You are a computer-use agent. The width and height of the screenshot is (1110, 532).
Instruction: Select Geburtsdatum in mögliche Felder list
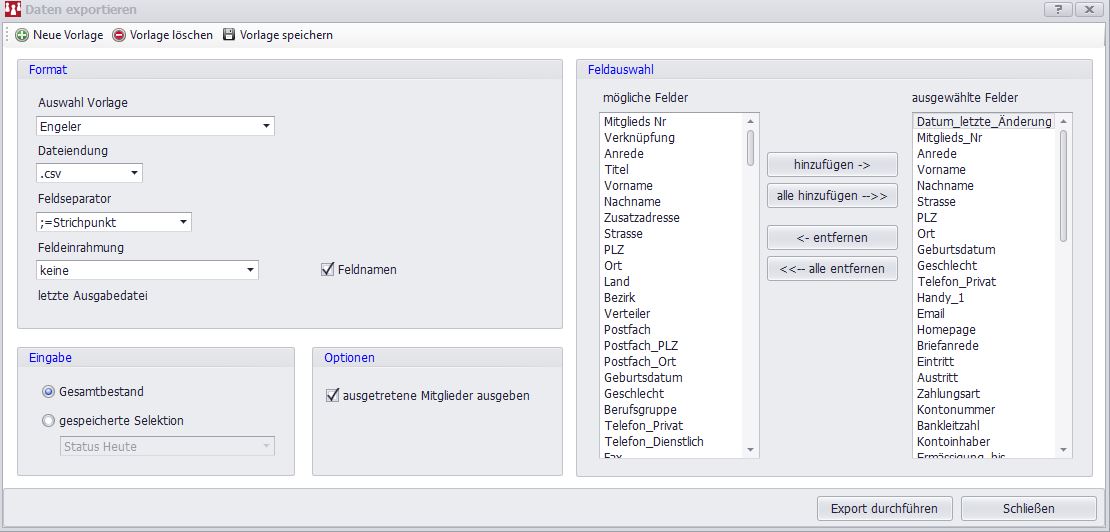coord(643,378)
